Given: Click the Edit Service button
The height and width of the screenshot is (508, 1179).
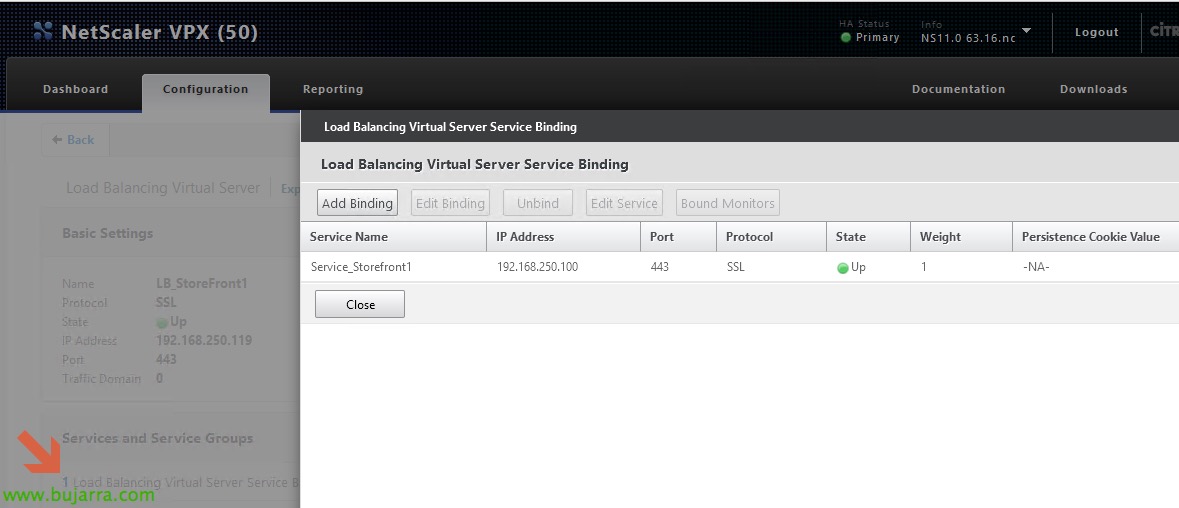Looking at the screenshot, I should click(624, 203).
